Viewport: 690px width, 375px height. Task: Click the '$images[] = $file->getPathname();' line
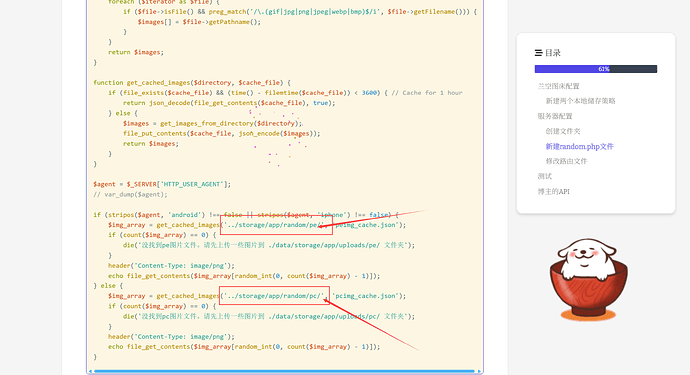point(199,22)
